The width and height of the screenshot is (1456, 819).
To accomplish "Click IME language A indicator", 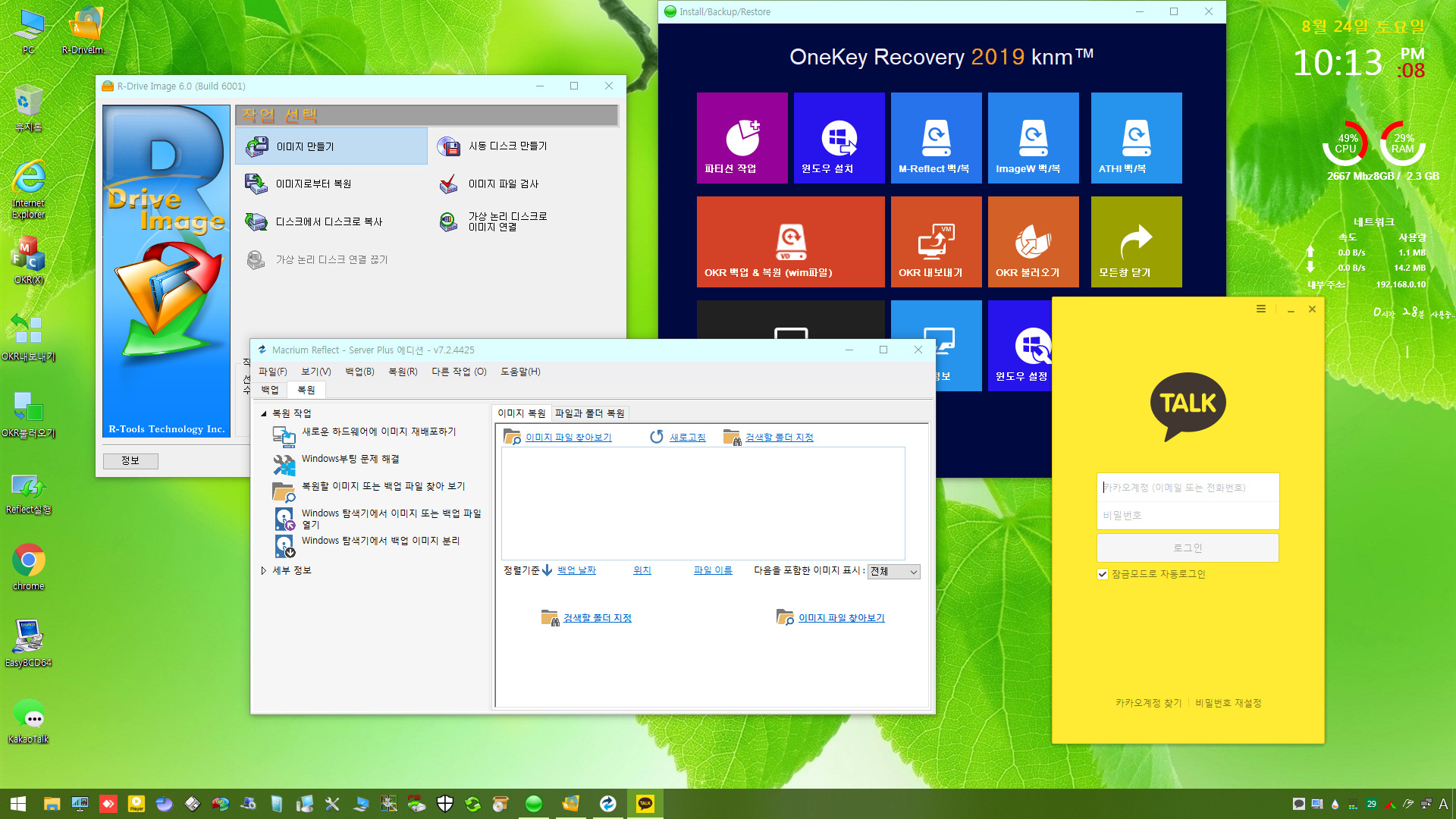I will point(1443,804).
